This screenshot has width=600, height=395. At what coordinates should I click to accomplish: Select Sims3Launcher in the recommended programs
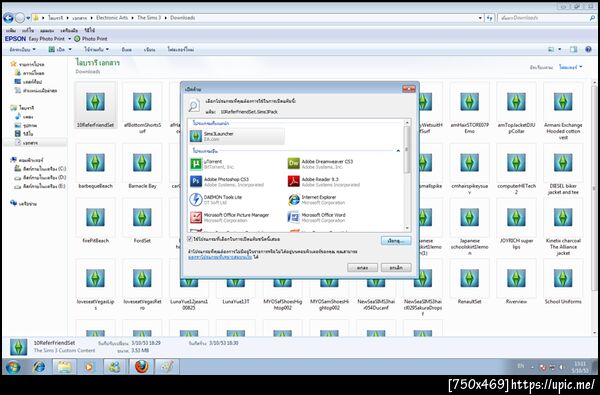point(237,136)
